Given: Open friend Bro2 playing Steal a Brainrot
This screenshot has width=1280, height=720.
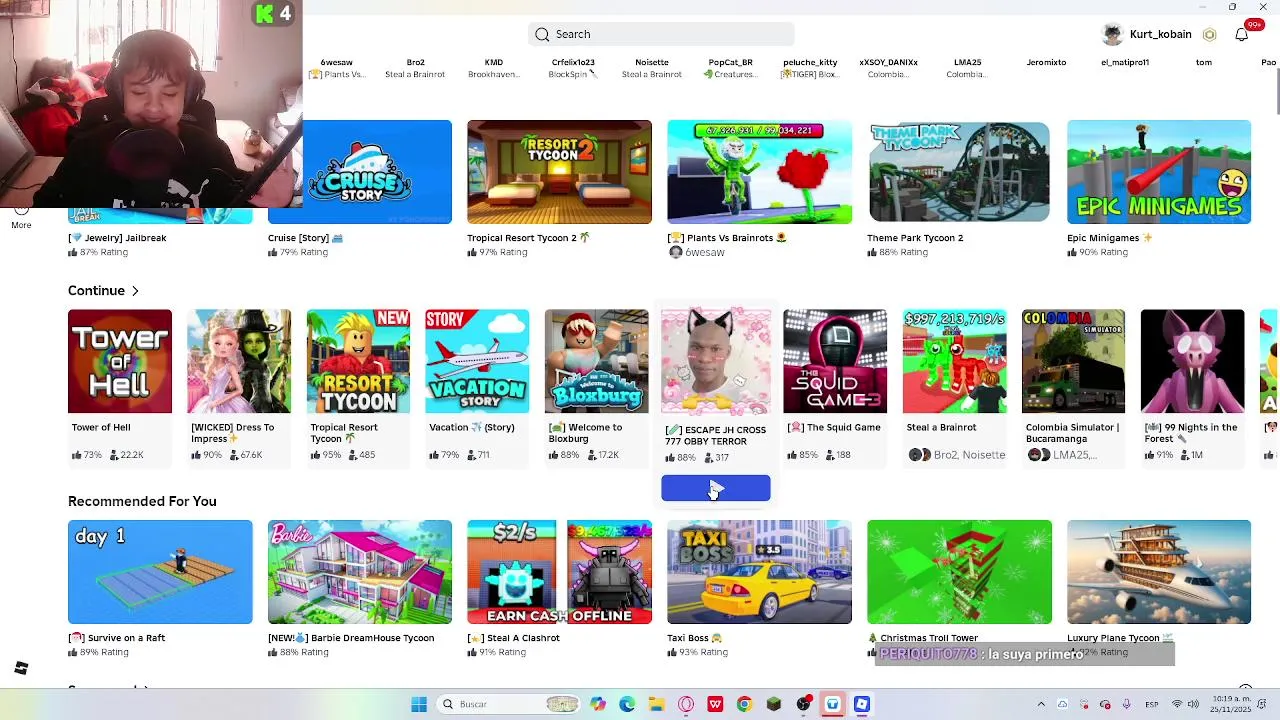Looking at the screenshot, I should (x=415, y=68).
